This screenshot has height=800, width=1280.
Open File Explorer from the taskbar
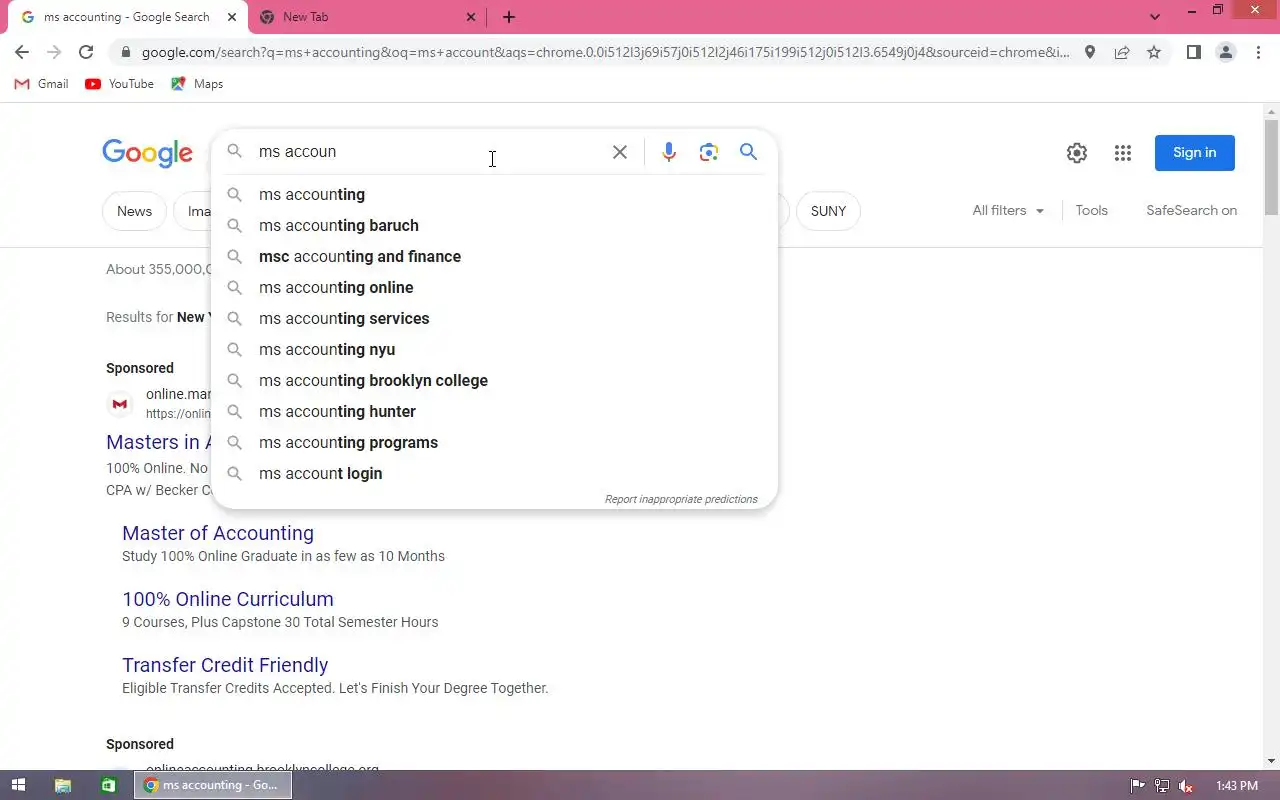tap(62, 785)
